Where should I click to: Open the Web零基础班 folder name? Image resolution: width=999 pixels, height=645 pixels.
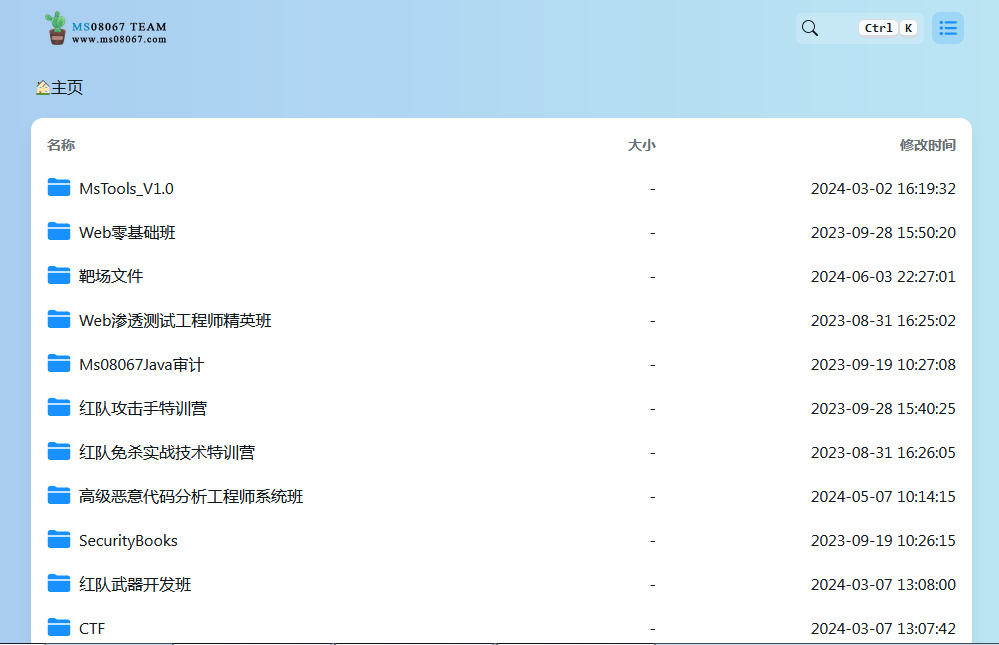pos(127,233)
